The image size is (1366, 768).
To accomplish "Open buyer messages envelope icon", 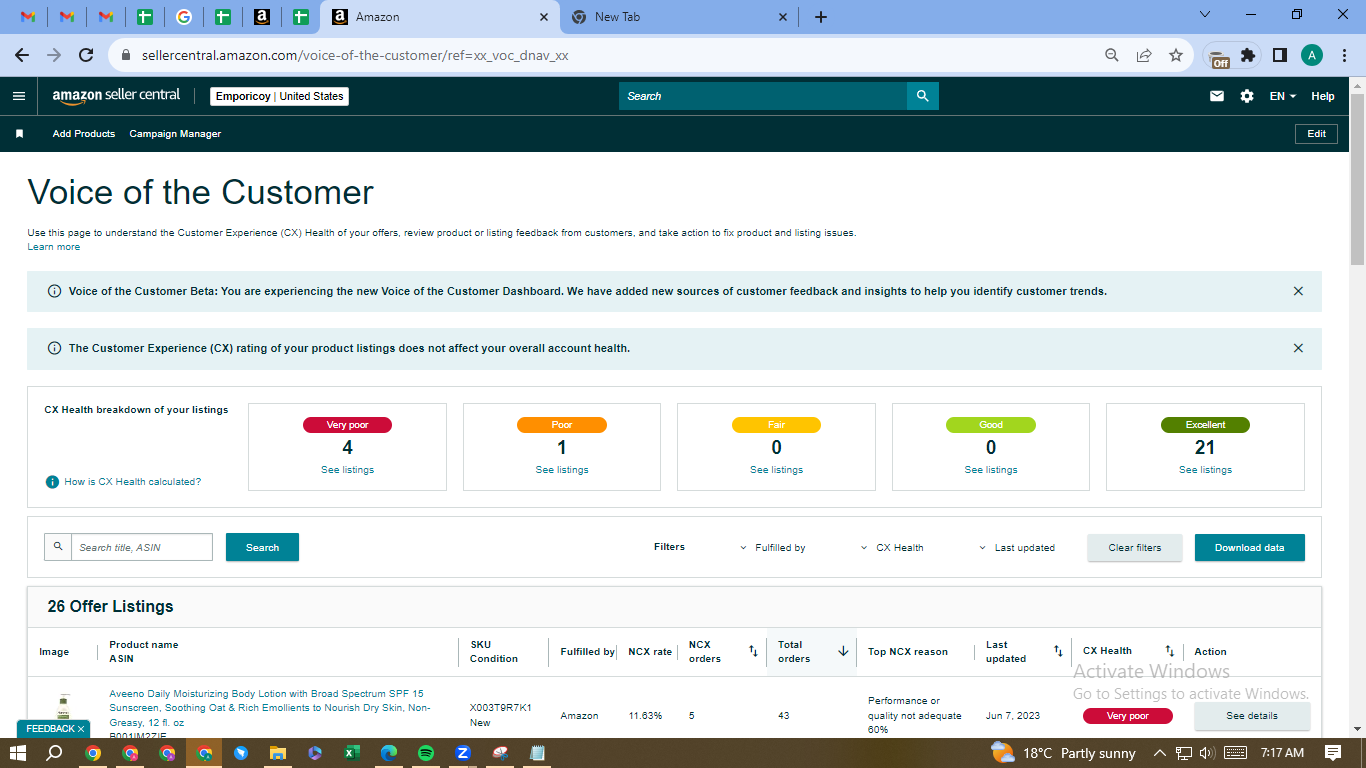I will (1217, 96).
